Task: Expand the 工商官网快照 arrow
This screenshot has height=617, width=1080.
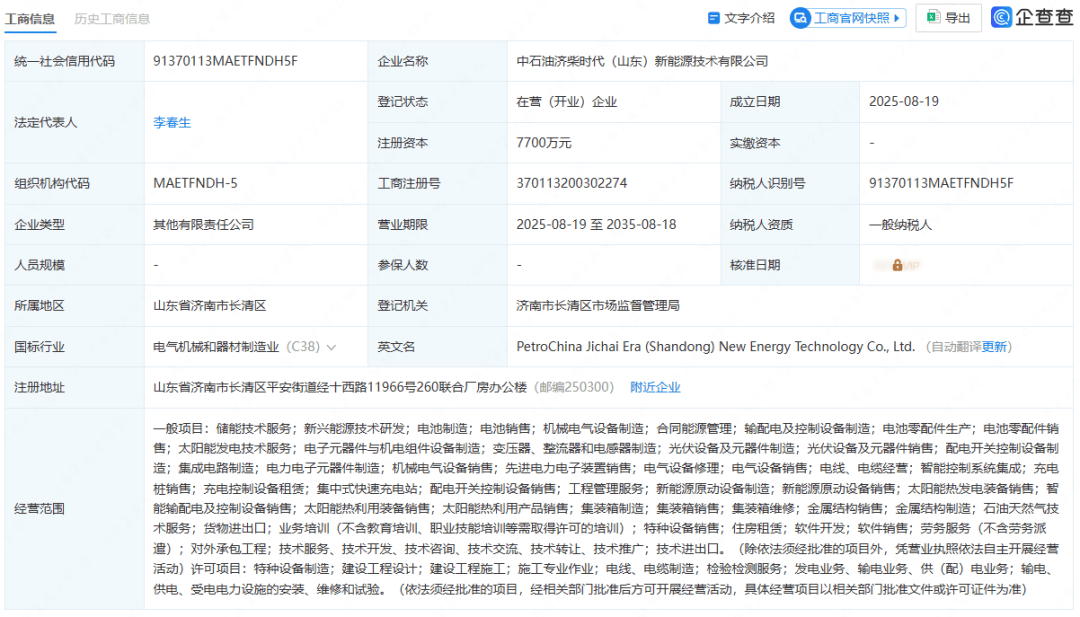Action: pos(896,17)
